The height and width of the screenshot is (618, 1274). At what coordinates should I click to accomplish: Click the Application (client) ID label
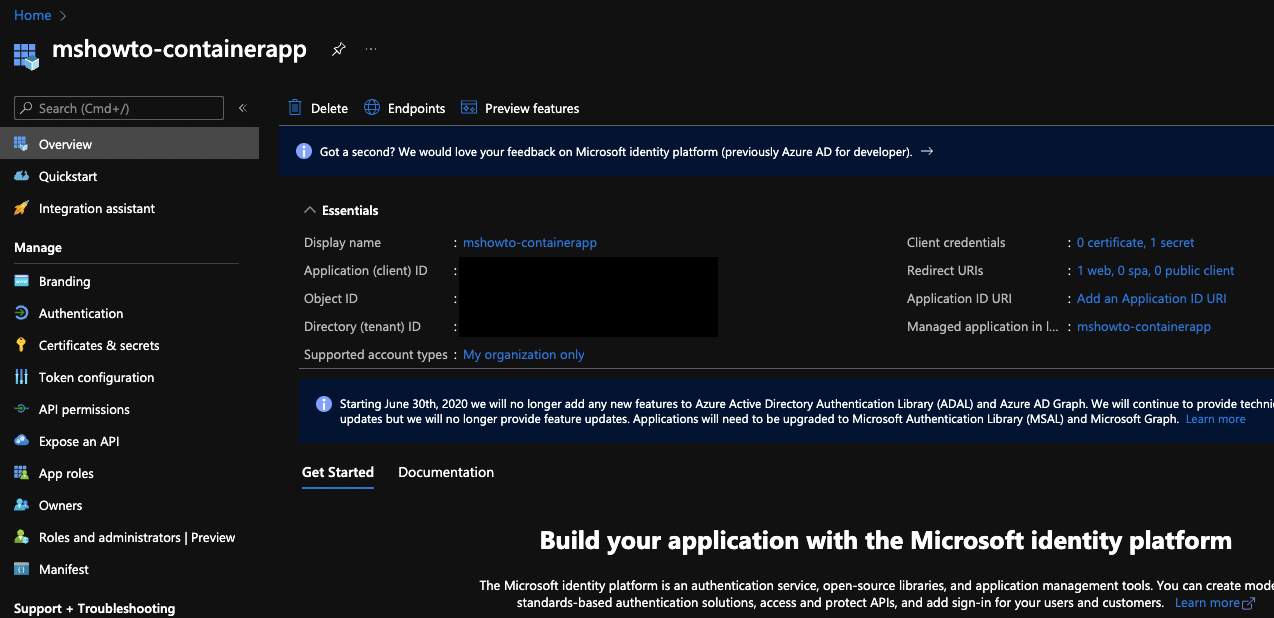[x=366, y=270]
